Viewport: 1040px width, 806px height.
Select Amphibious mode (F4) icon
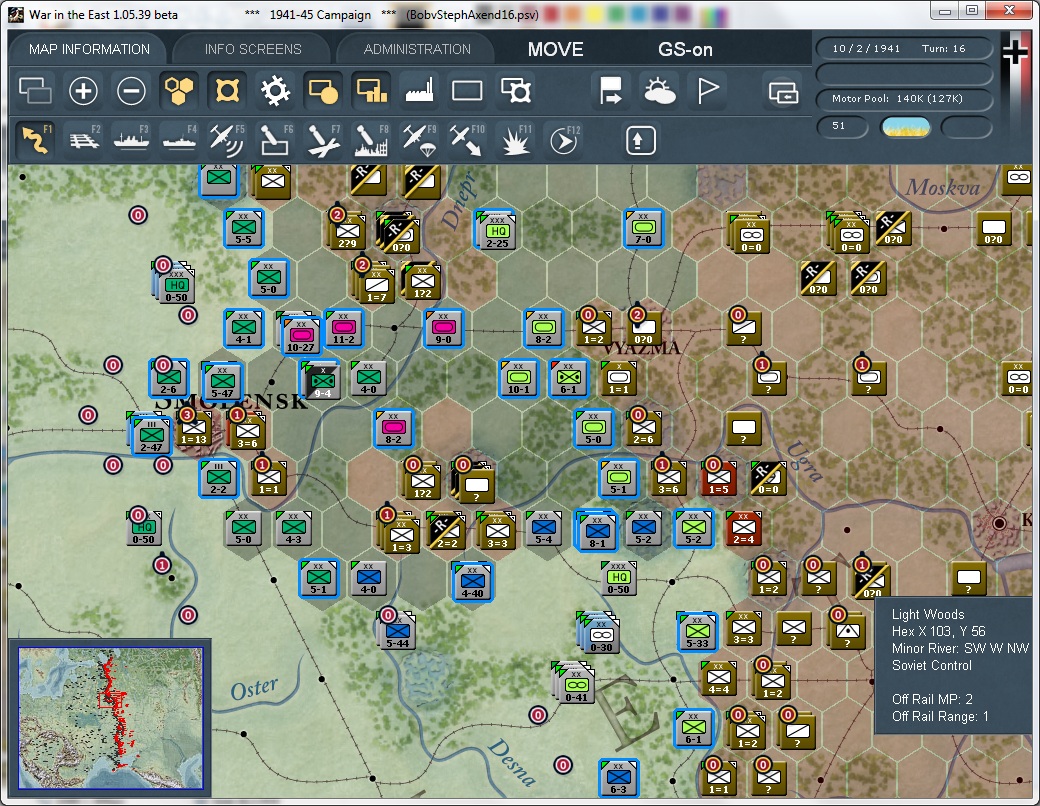[179, 139]
